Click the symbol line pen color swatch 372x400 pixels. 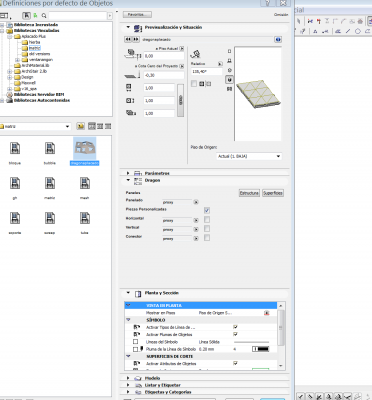tap(260, 349)
